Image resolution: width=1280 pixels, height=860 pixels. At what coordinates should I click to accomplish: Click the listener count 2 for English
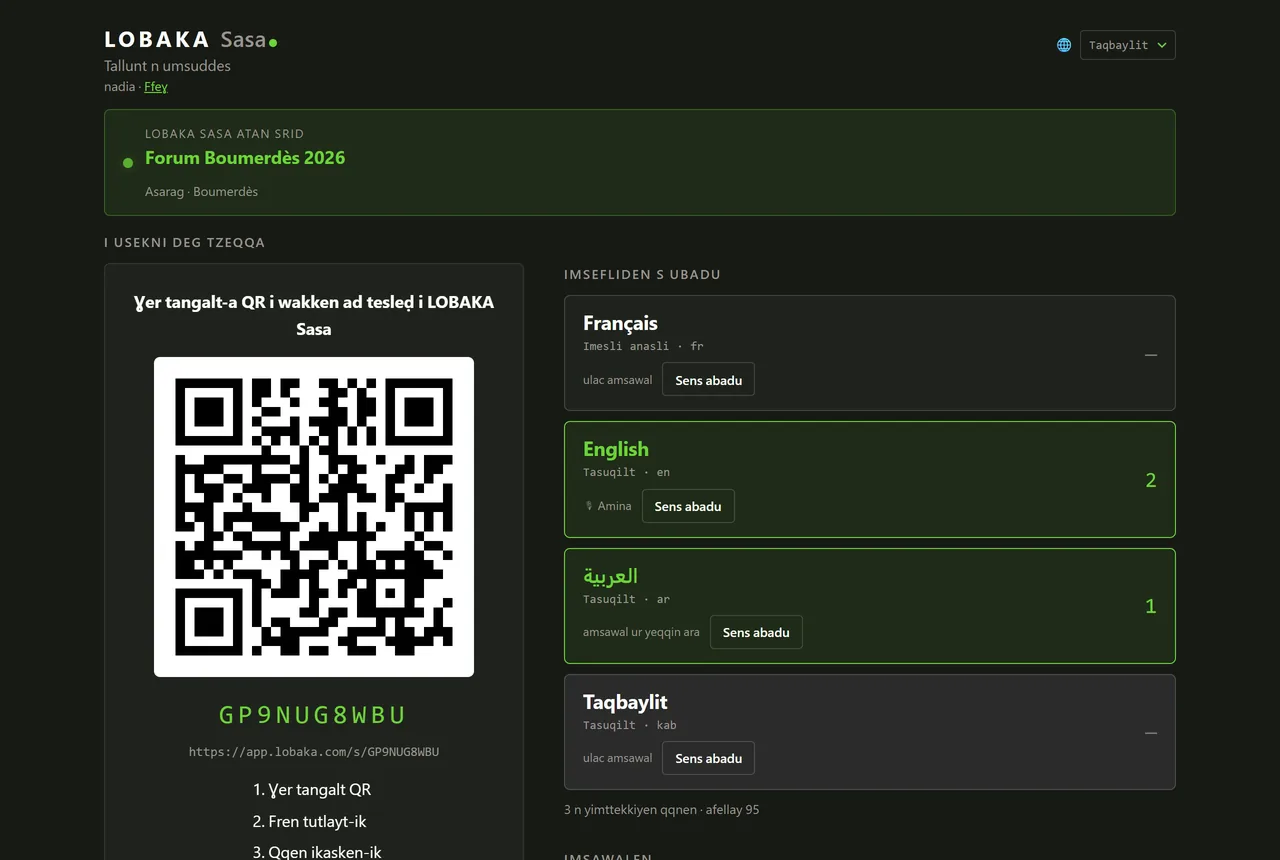1151,480
